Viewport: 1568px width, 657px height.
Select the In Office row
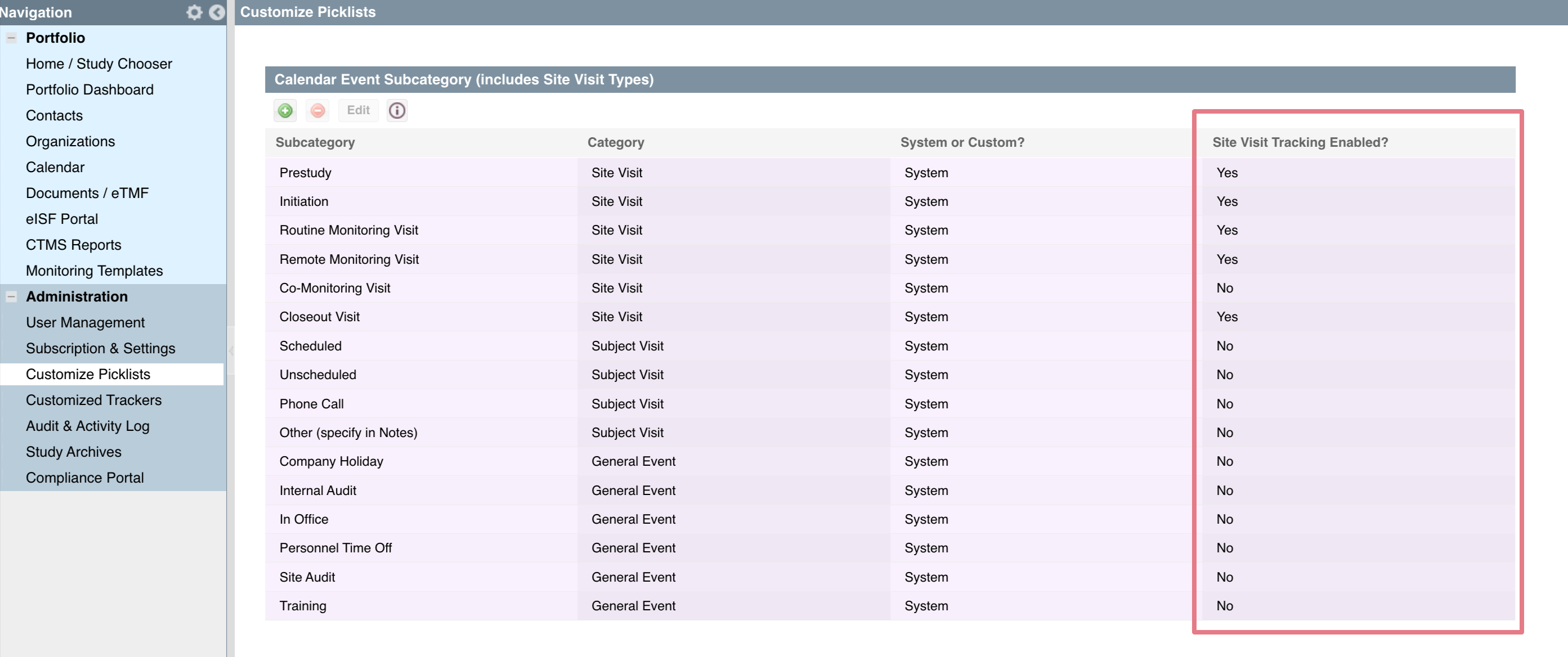(x=890, y=519)
